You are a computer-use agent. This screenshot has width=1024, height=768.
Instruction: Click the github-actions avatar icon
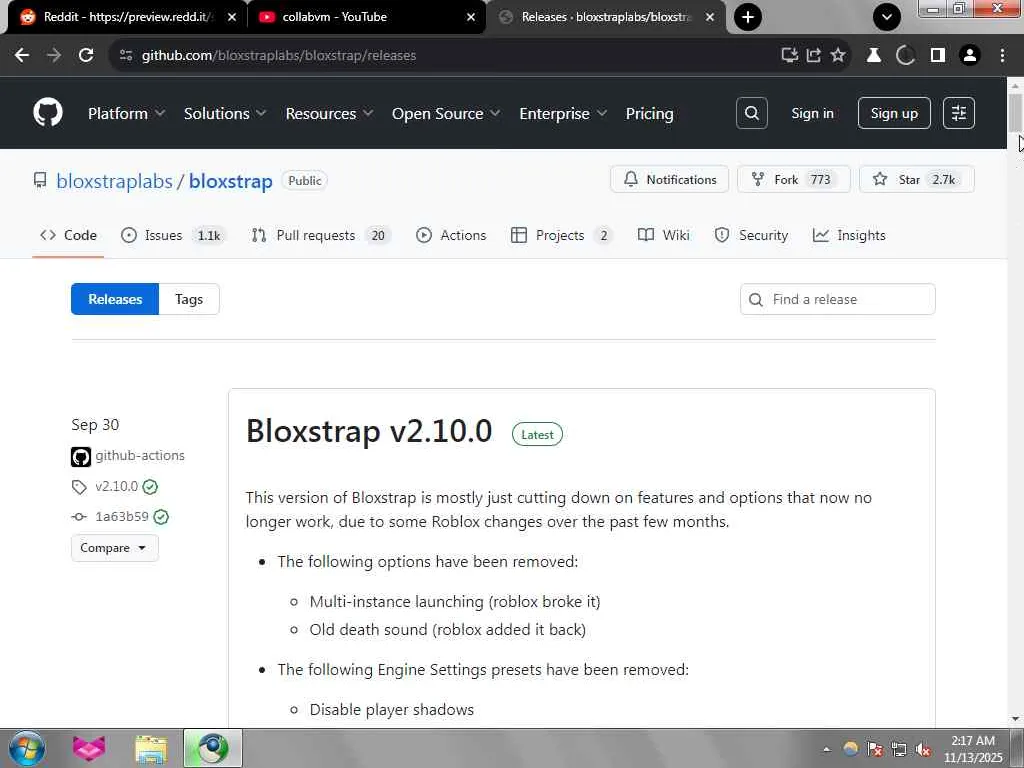pyautogui.click(x=81, y=456)
